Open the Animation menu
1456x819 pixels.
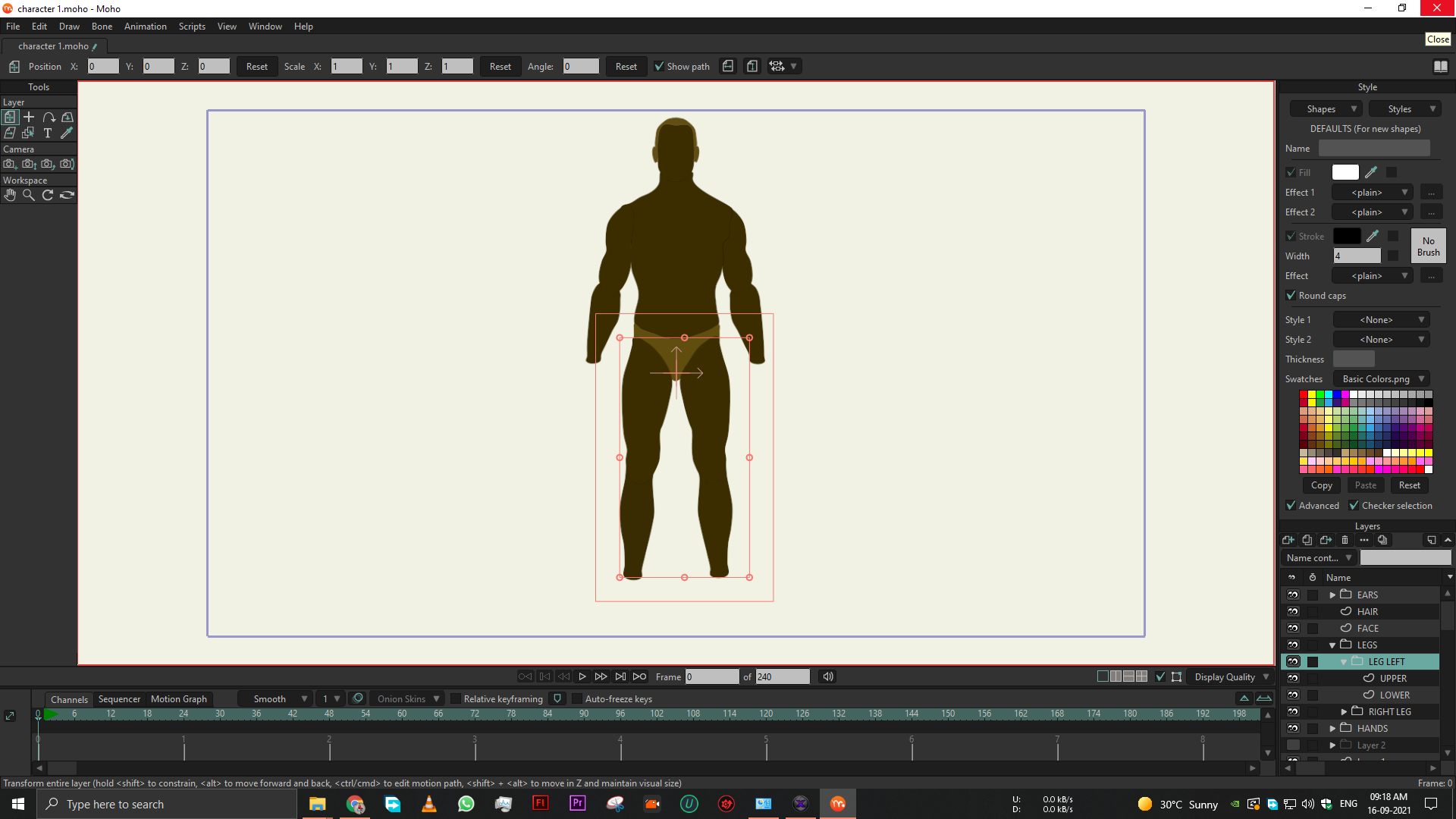coord(145,27)
